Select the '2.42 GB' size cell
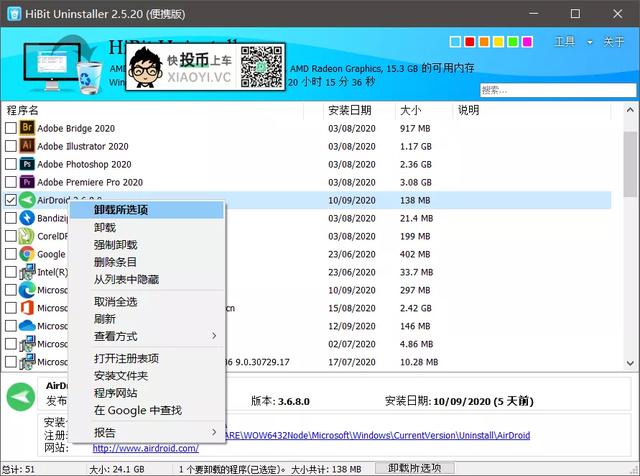This screenshot has height=476, width=640. [x=416, y=308]
